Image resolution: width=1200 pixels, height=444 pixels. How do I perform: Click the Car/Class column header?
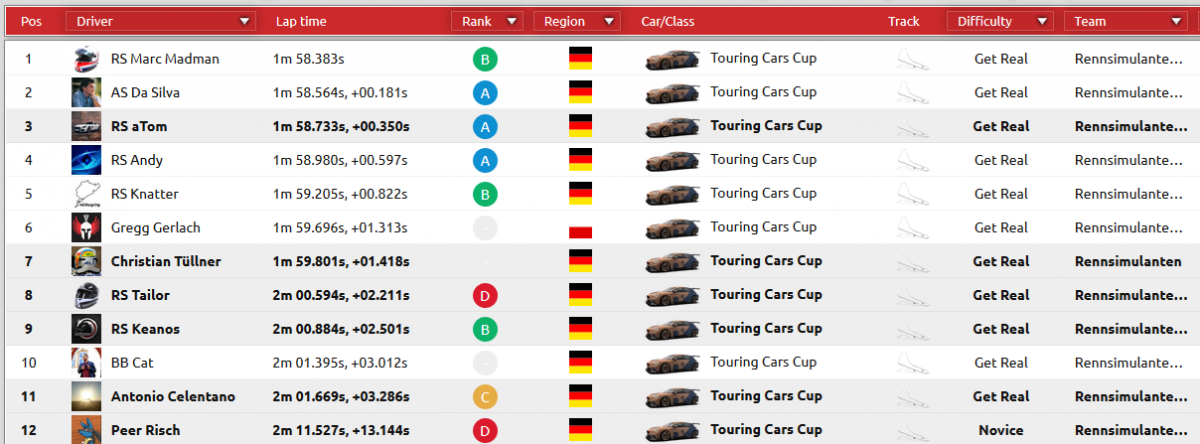[x=667, y=21]
